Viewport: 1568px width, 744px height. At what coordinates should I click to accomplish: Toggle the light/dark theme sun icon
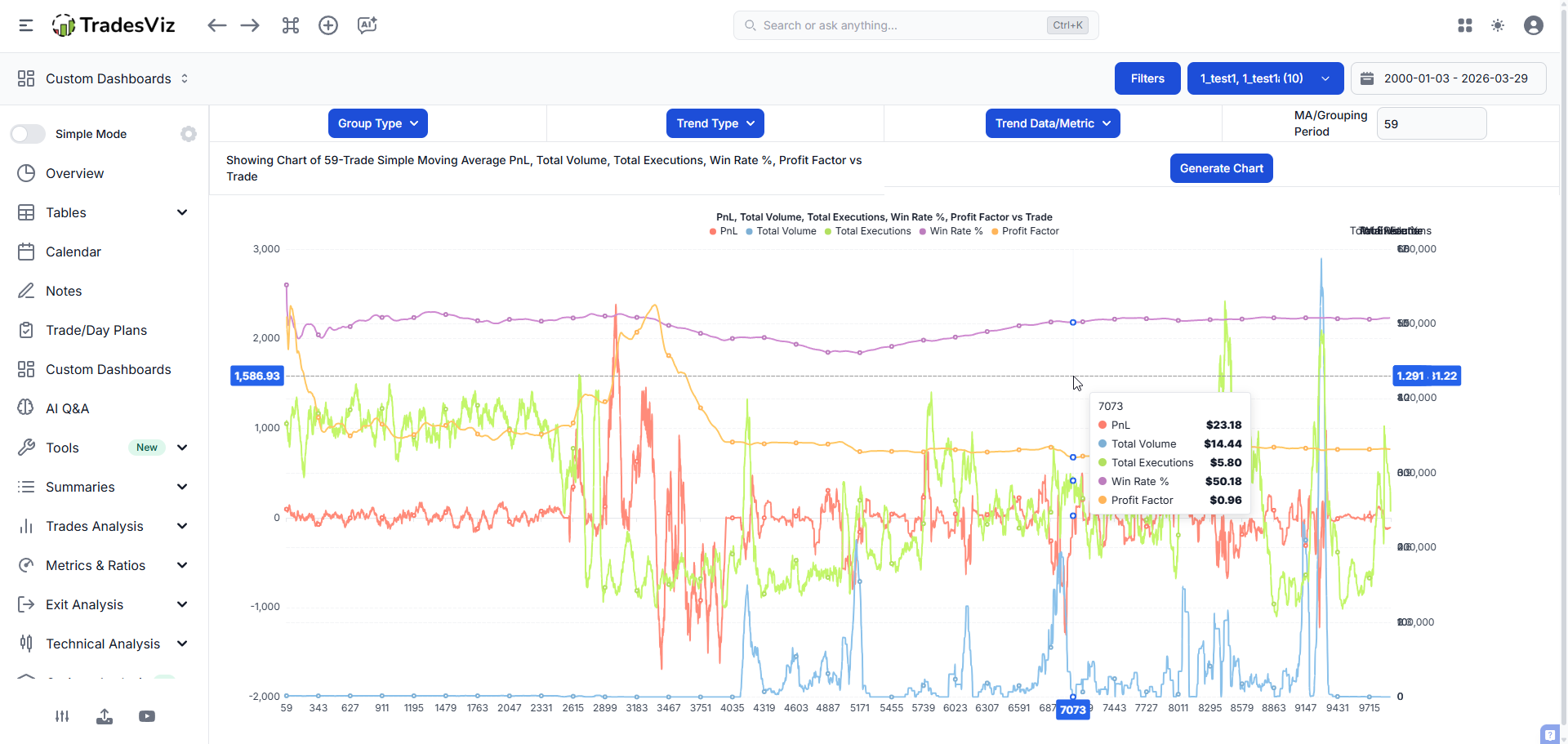point(1498,25)
